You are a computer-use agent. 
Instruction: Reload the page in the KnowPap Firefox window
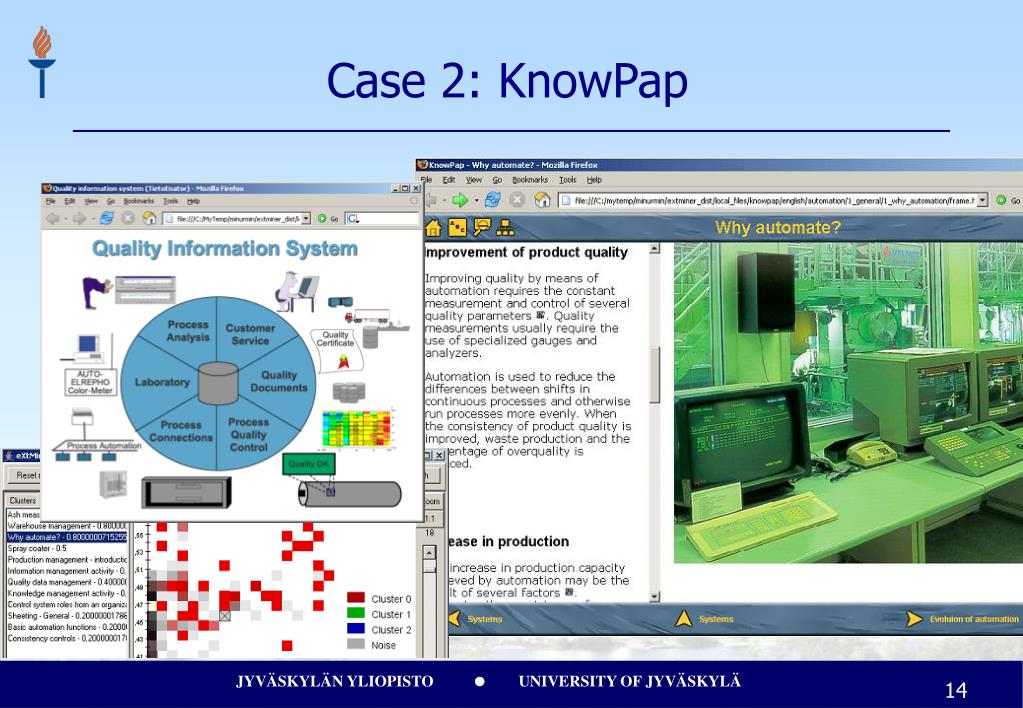coord(493,200)
